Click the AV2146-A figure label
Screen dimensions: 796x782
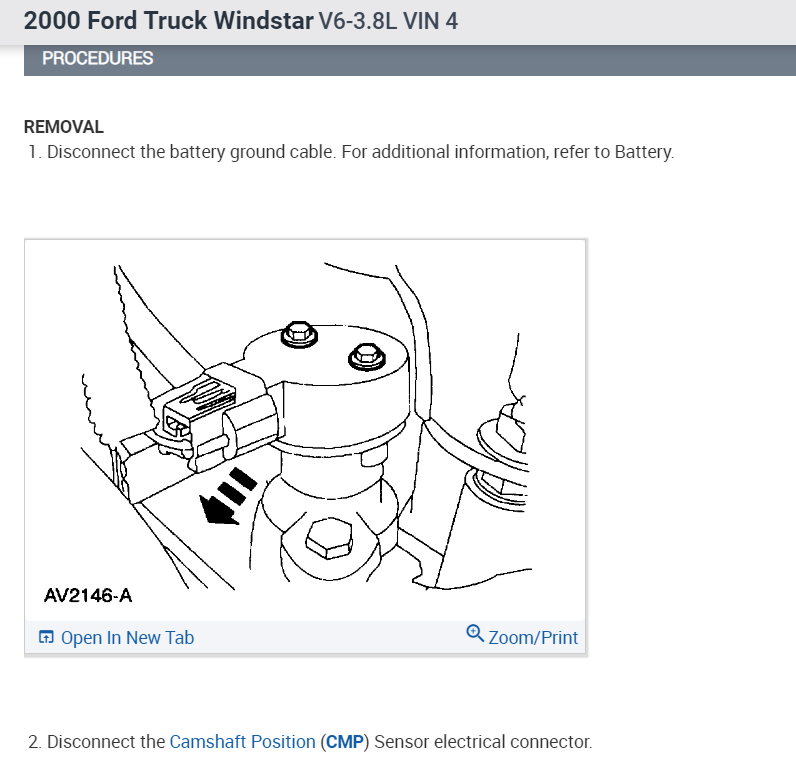point(88,595)
